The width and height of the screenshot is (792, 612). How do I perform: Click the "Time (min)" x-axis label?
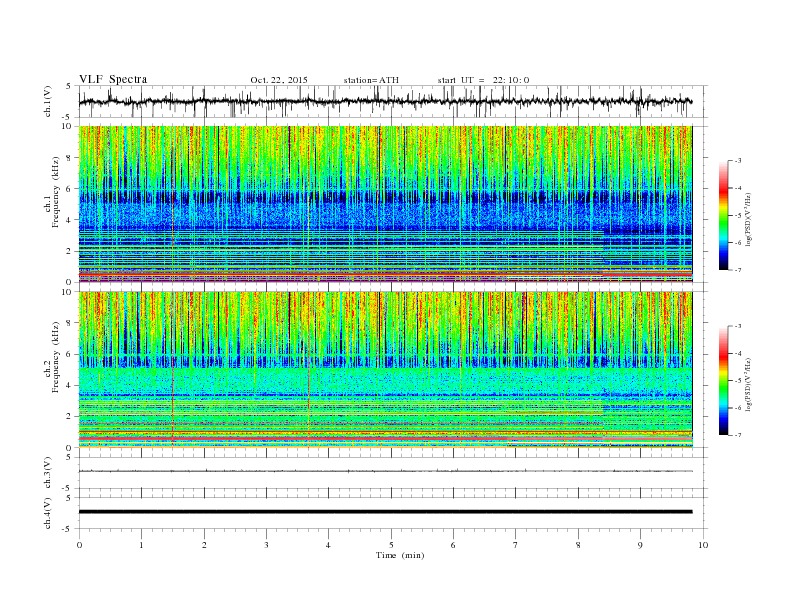click(400, 555)
